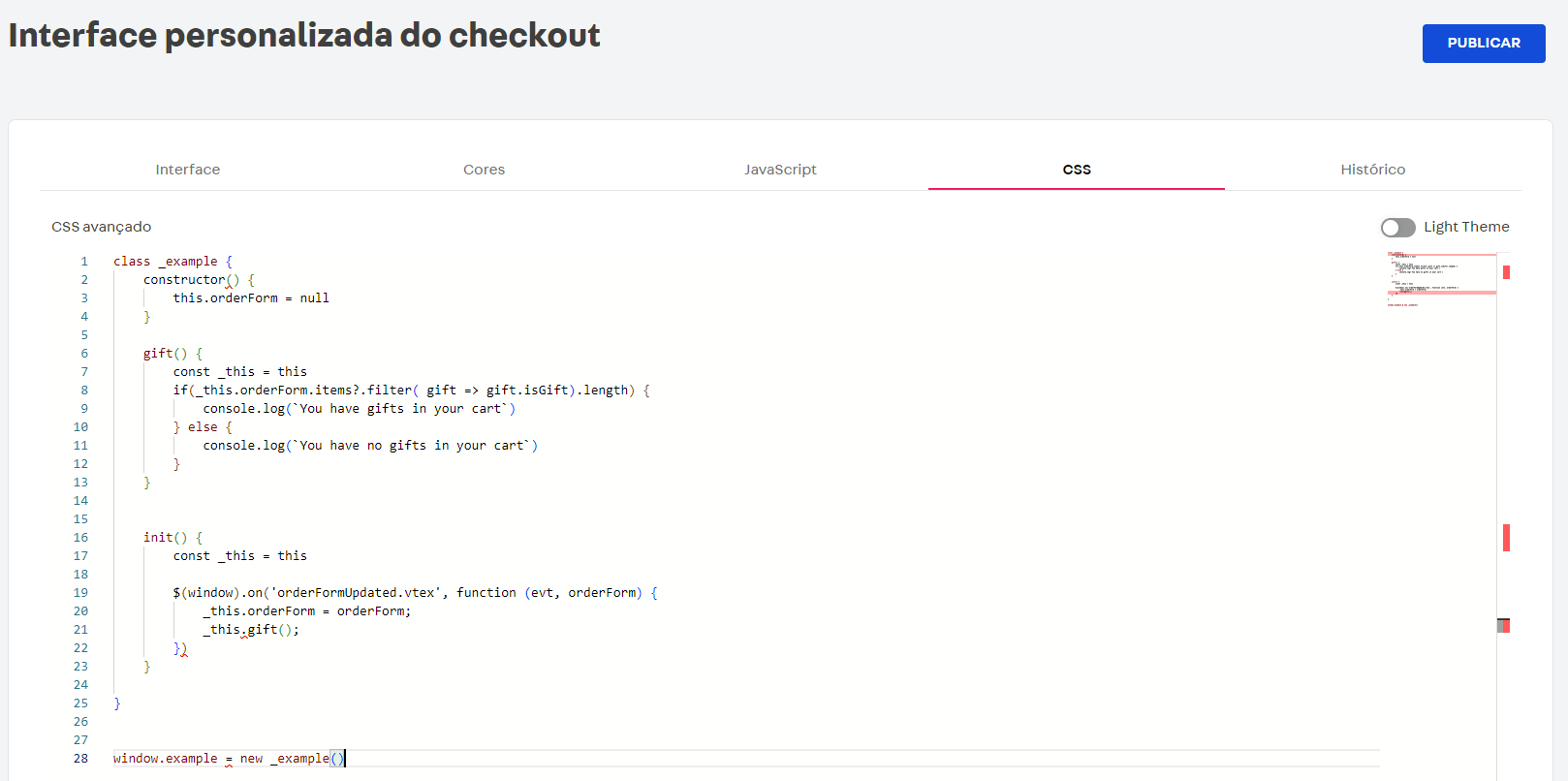Click the 'orderFormUpdated.vtex' string in the code

pyautogui.click(x=353, y=593)
